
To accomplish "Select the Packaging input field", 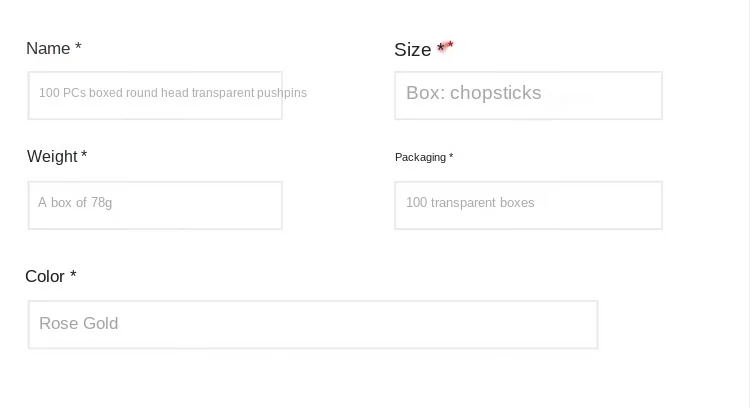I will (528, 205).
